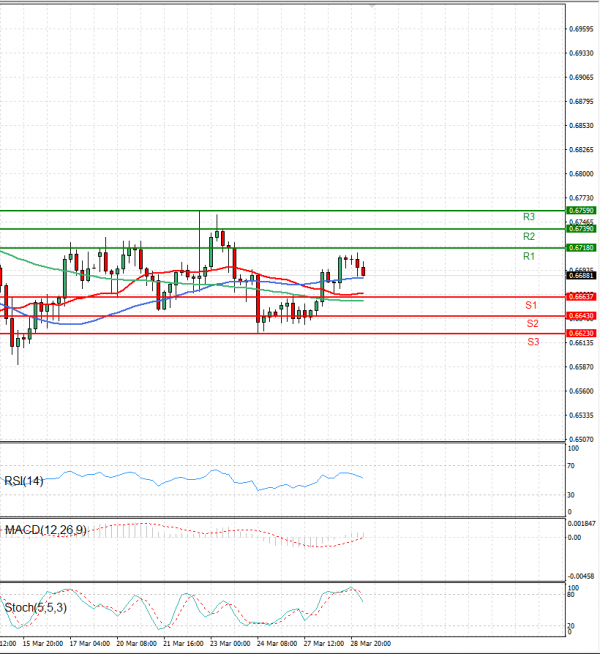Viewport: 600px width, 654px height.
Task: Click the 23 Mar 00:00 time label
Action: (x=230, y=644)
